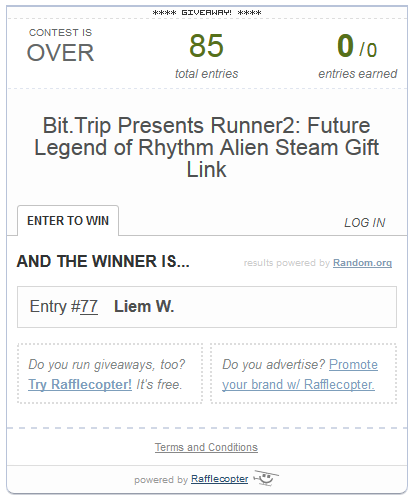Click the 'Do you advertise?' promo box
Screen dimensions: 414x500
(x=303, y=374)
